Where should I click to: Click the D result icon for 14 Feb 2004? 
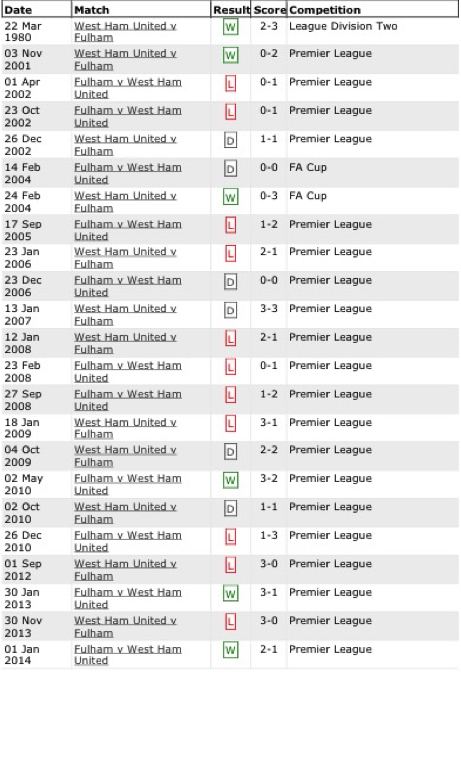(230, 169)
